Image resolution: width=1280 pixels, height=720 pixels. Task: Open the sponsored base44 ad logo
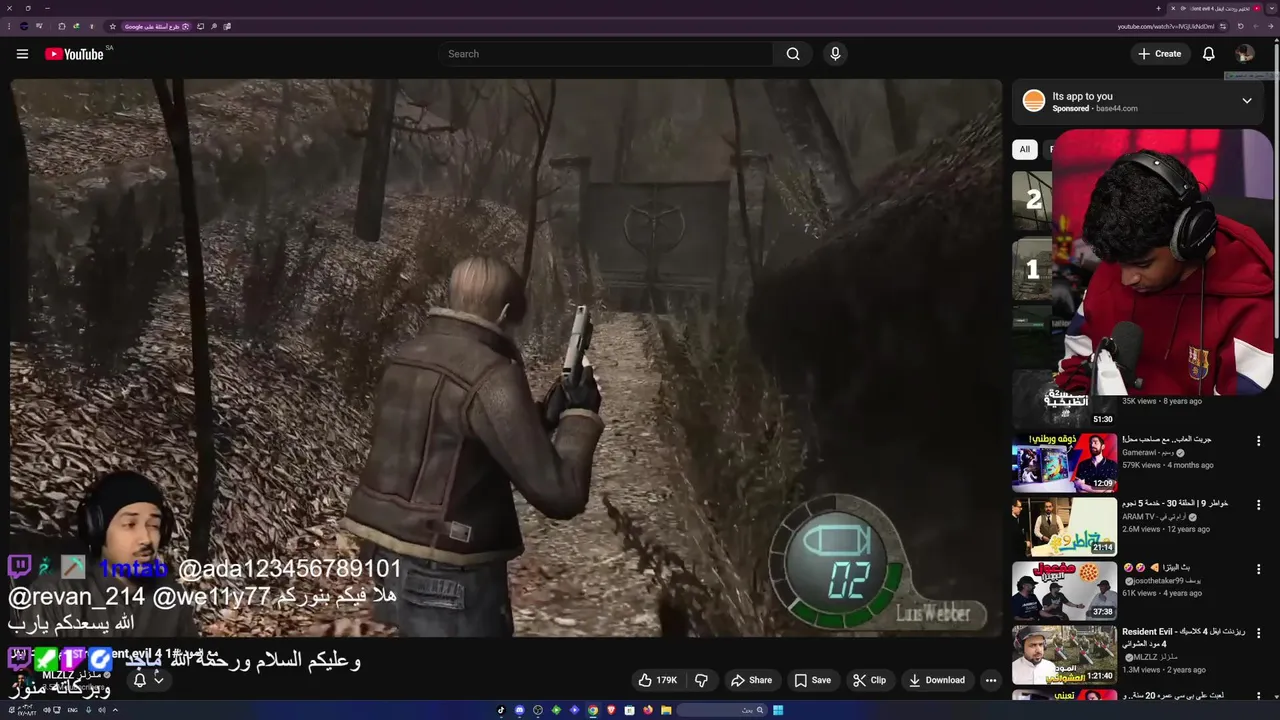click(1034, 101)
